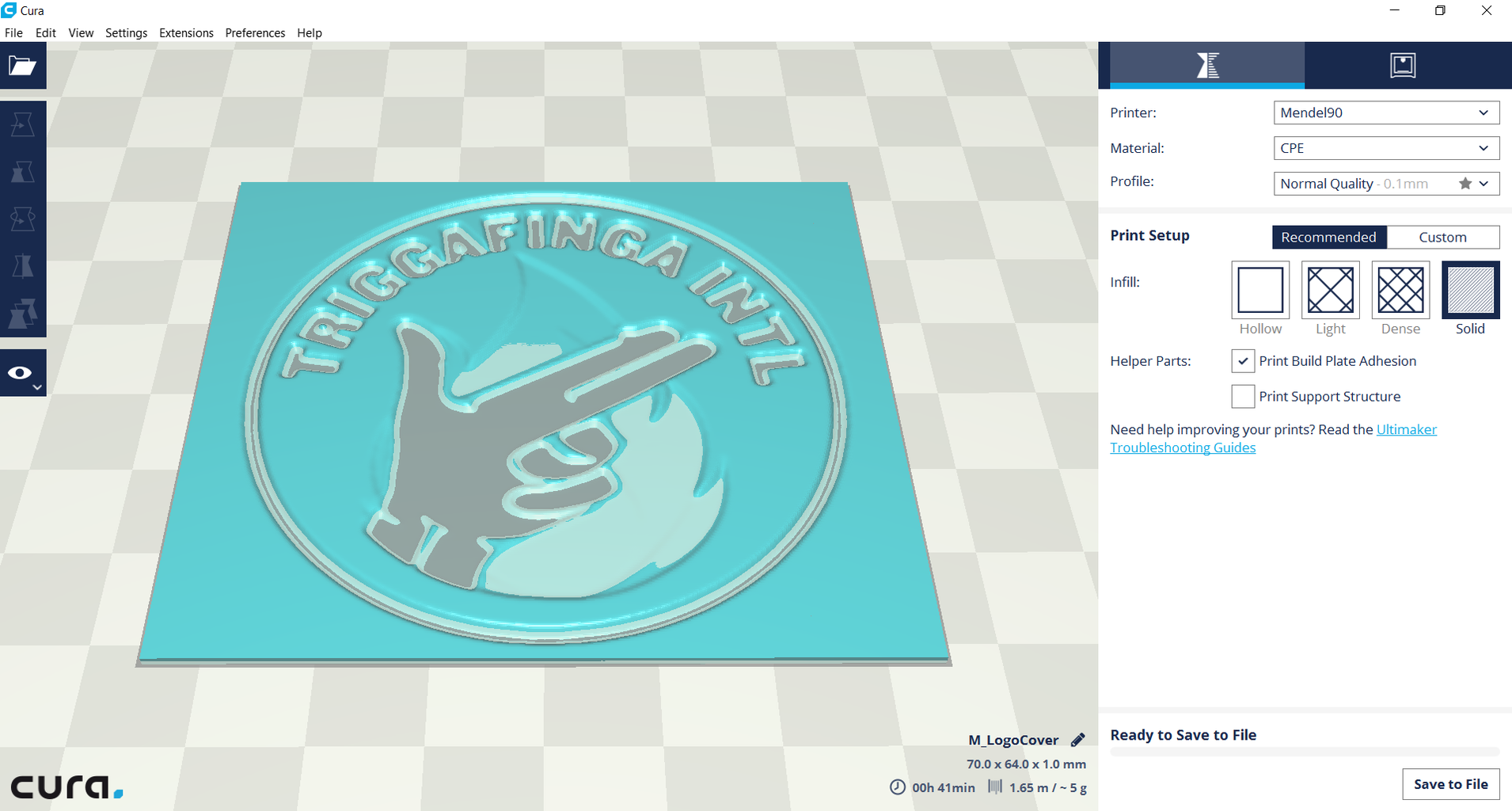Minimize the Cura window

point(1395,10)
